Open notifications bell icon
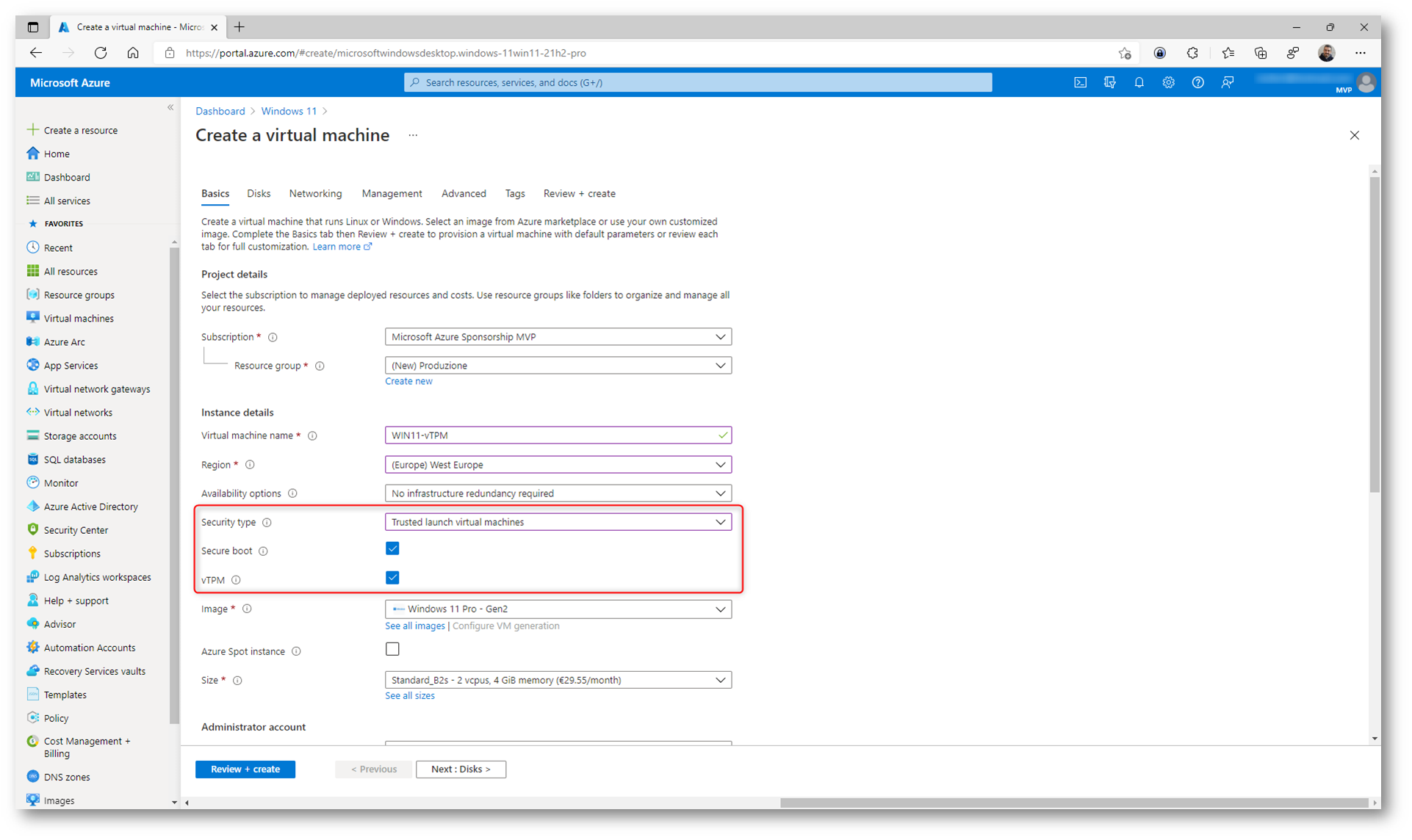Viewport: 1412px width, 840px height. coord(1139,82)
